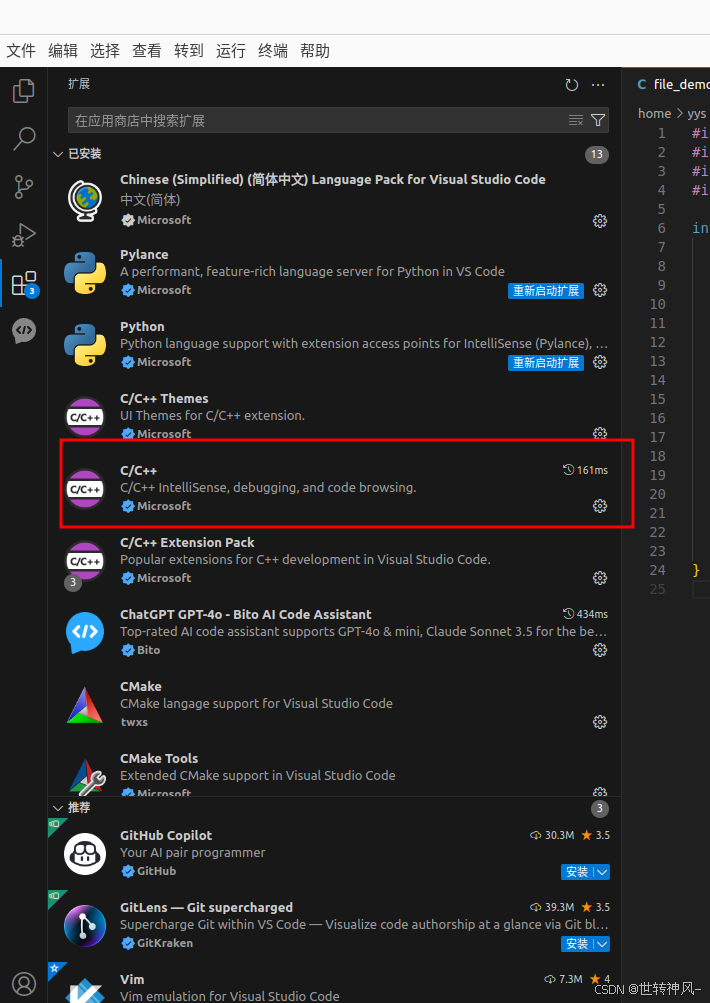Image resolution: width=710 pixels, height=1003 pixels.
Task: Open the Source Control view
Action: pyautogui.click(x=24, y=187)
